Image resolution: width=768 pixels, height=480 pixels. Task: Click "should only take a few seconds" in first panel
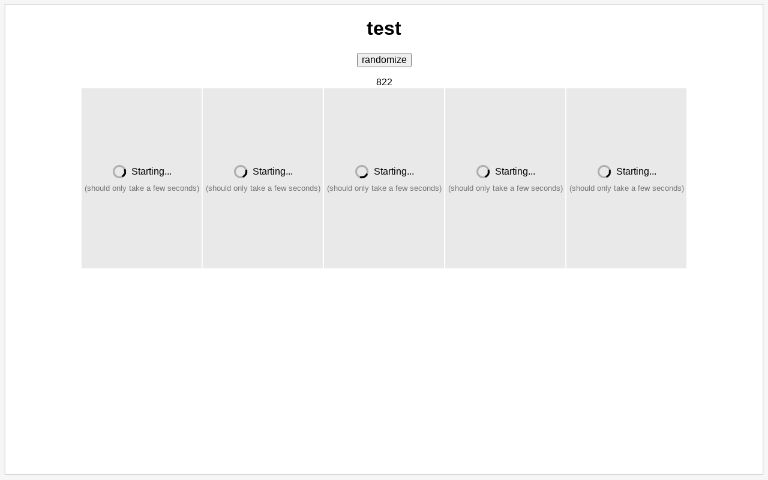[x=142, y=188]
